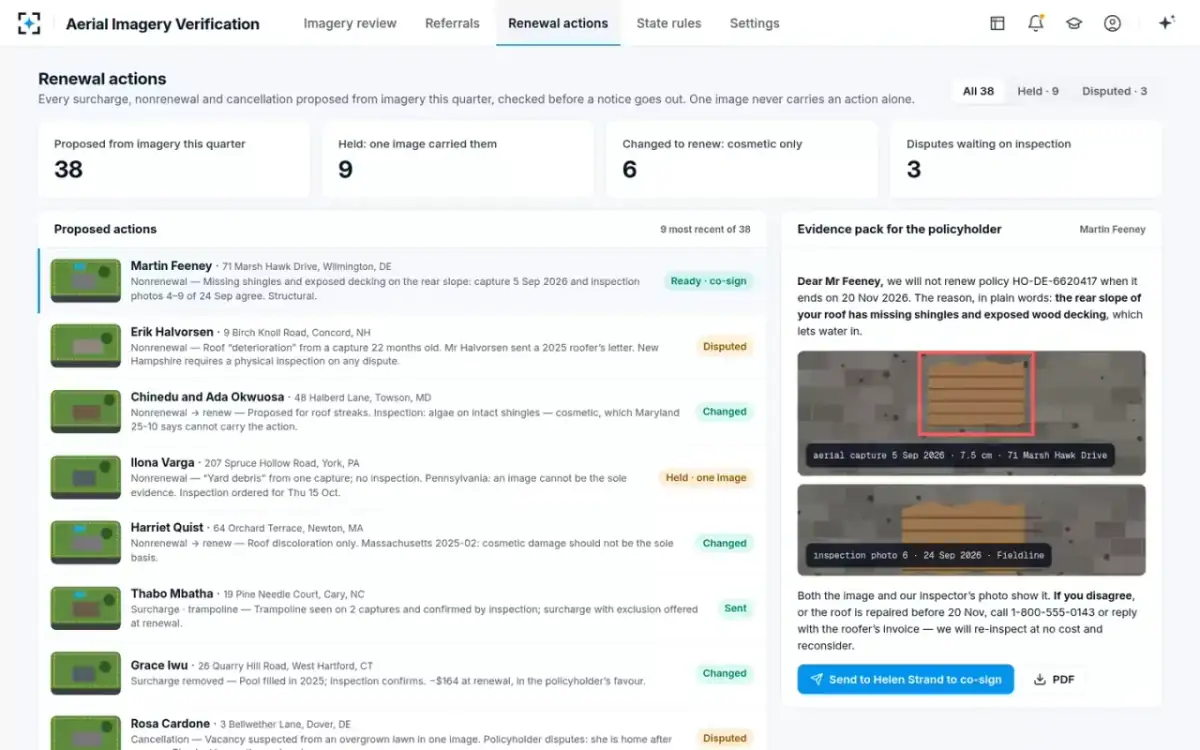The height and width of the screenshot is (750, 1200).
Task: Select the Ilona Varga row name
Action: pyautogui.click(x=164, y=463)
